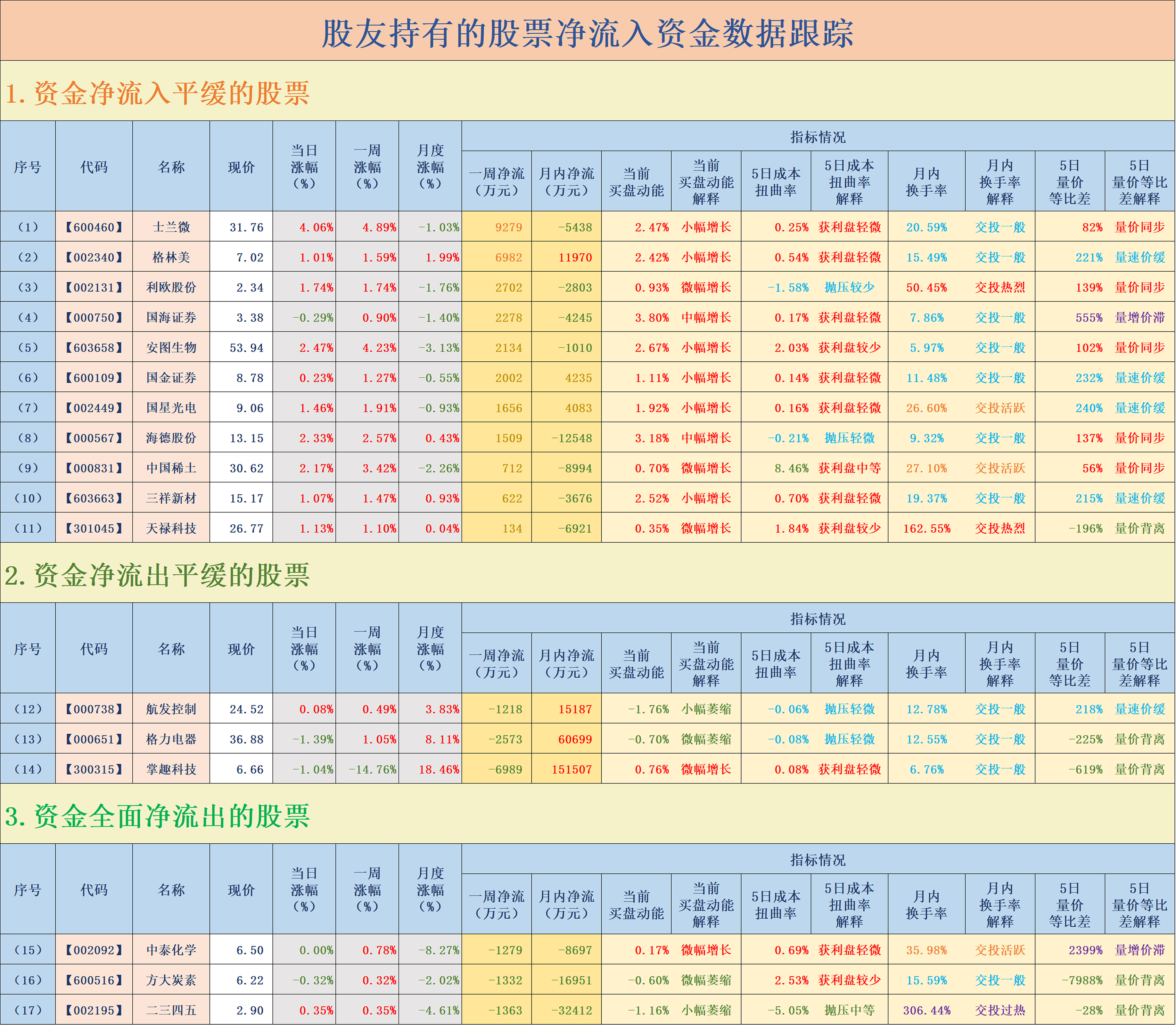Click stock code 【002340】
Screen dimensions: 1176x1025
click(94, 258)
